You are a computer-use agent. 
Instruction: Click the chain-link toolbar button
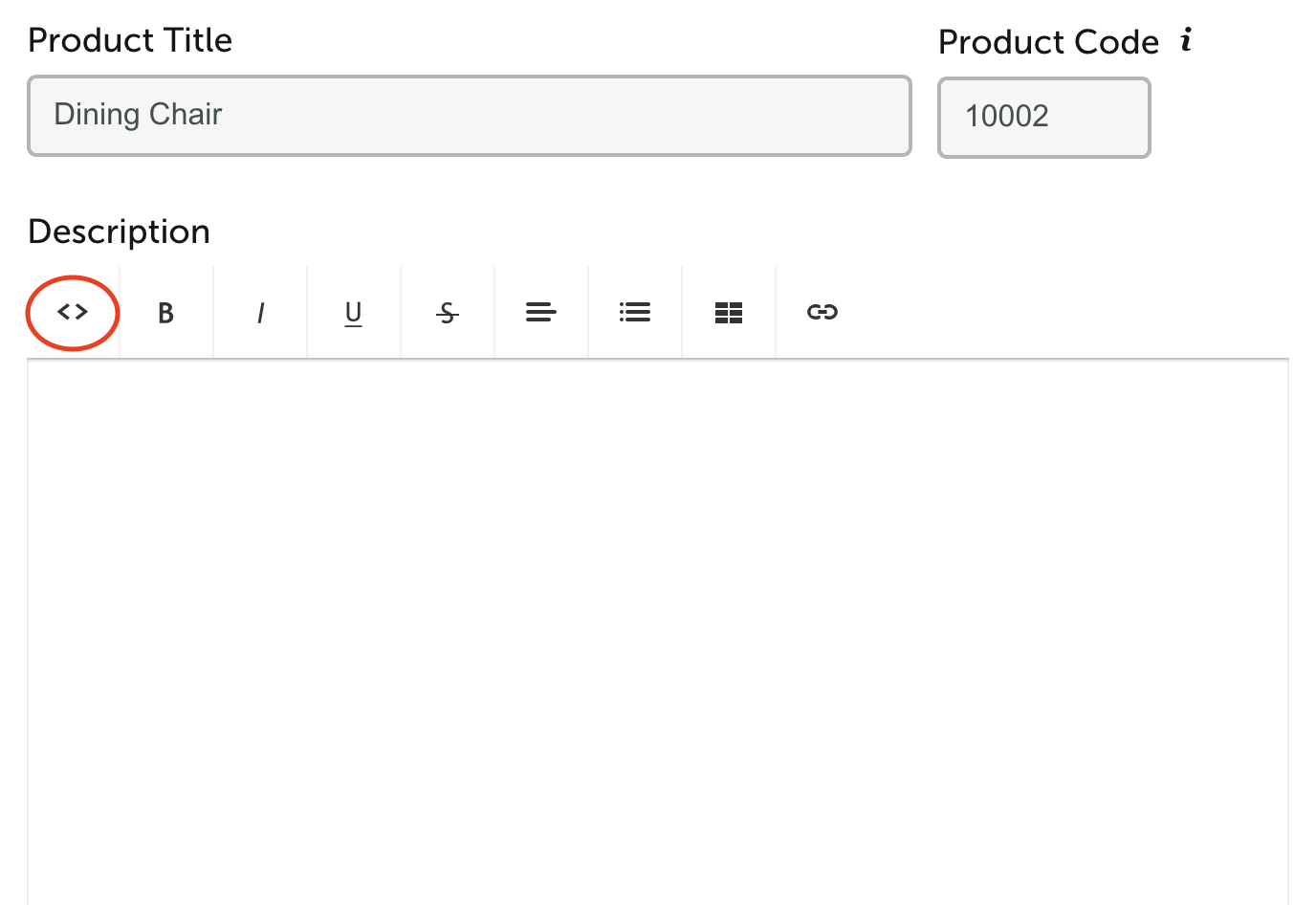click(x=822, y=312)
